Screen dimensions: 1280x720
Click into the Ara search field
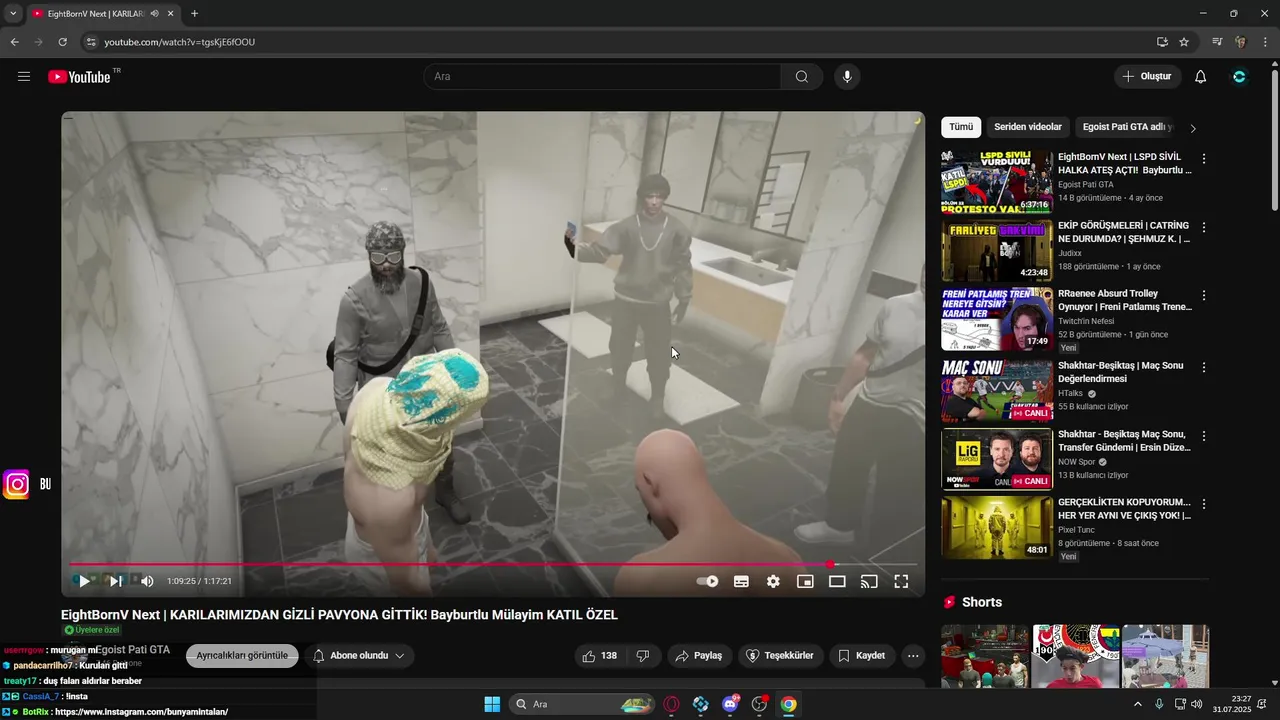click(x=603, y=77)
